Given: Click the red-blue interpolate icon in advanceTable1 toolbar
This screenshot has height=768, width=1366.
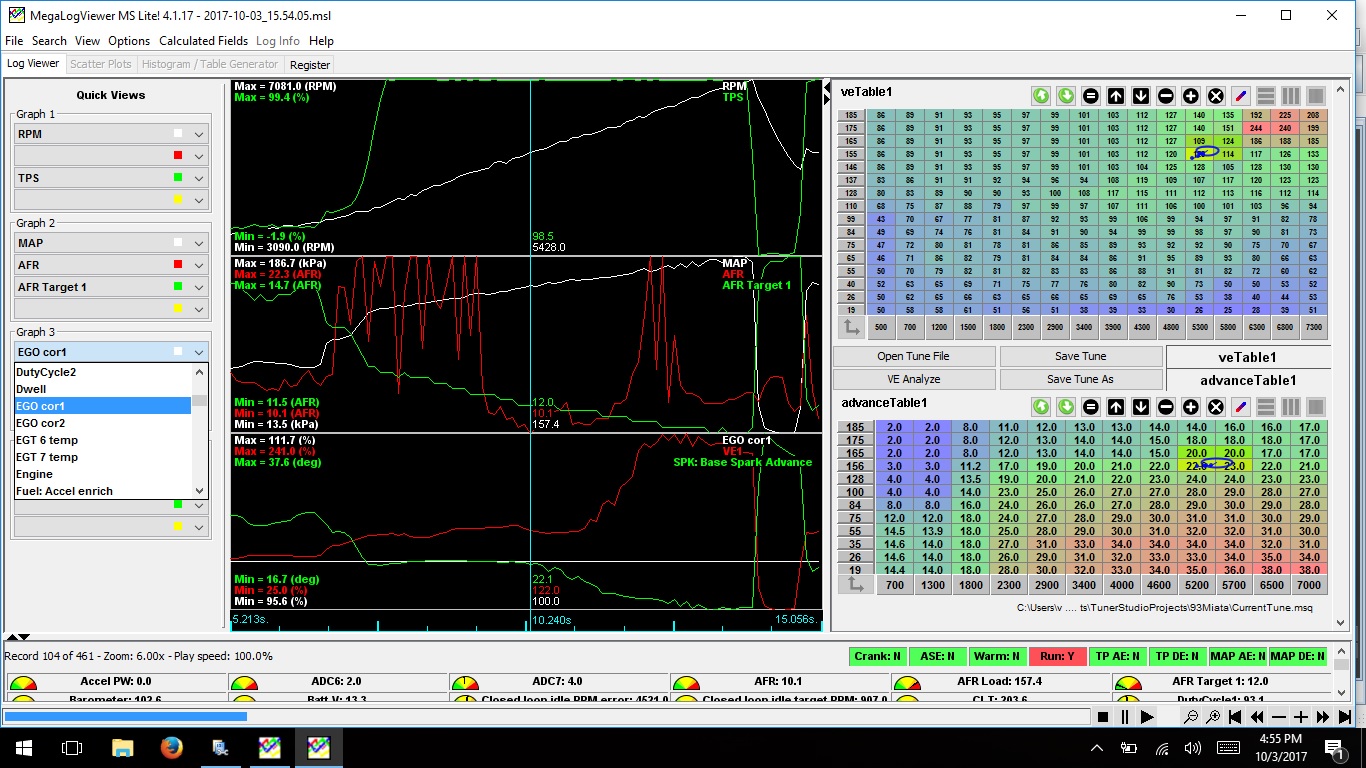Looking at the screenshot, I should point(1241,407).
